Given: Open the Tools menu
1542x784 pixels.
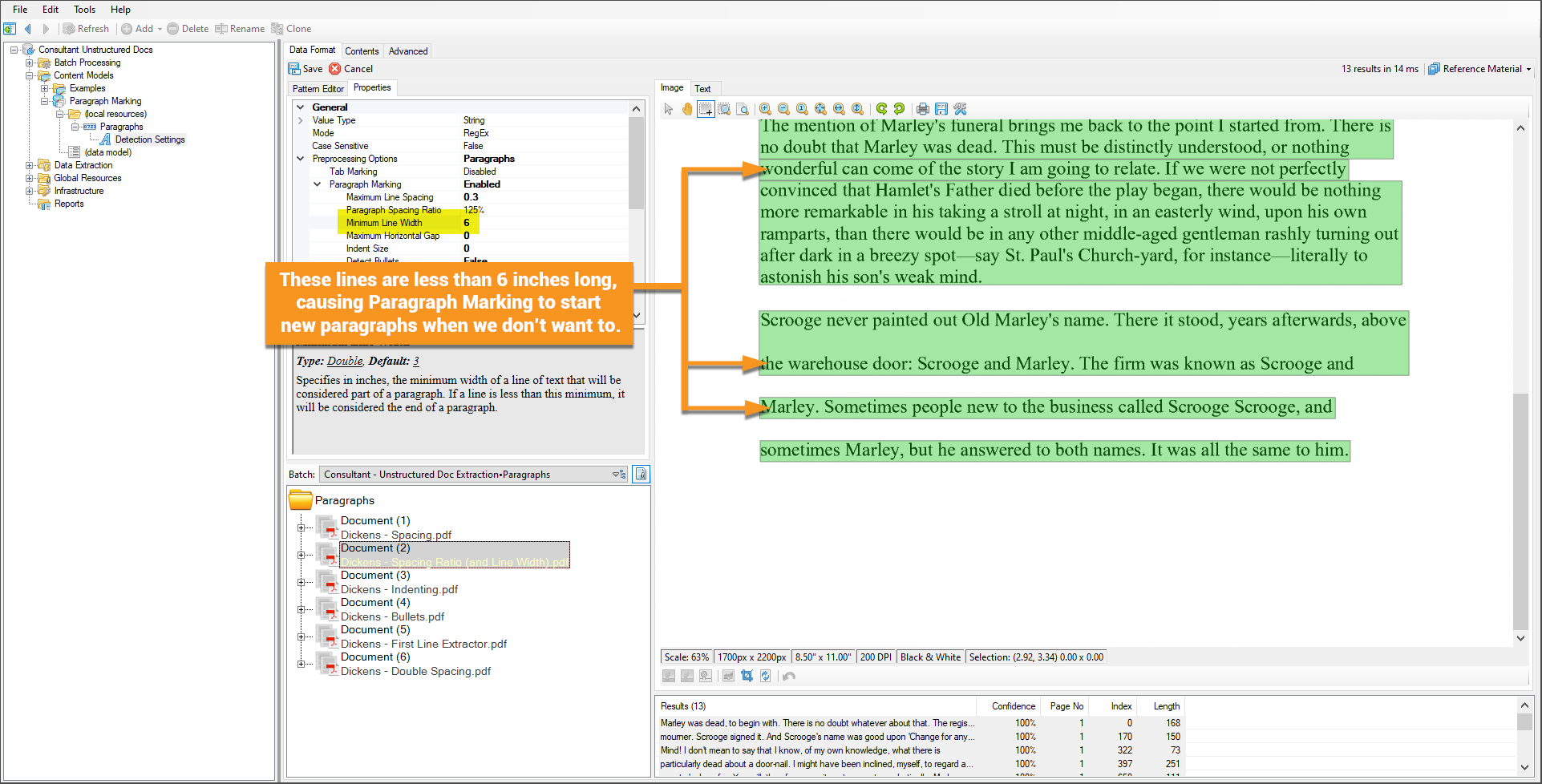Looking at the screenshot, I should click(84, 10).
